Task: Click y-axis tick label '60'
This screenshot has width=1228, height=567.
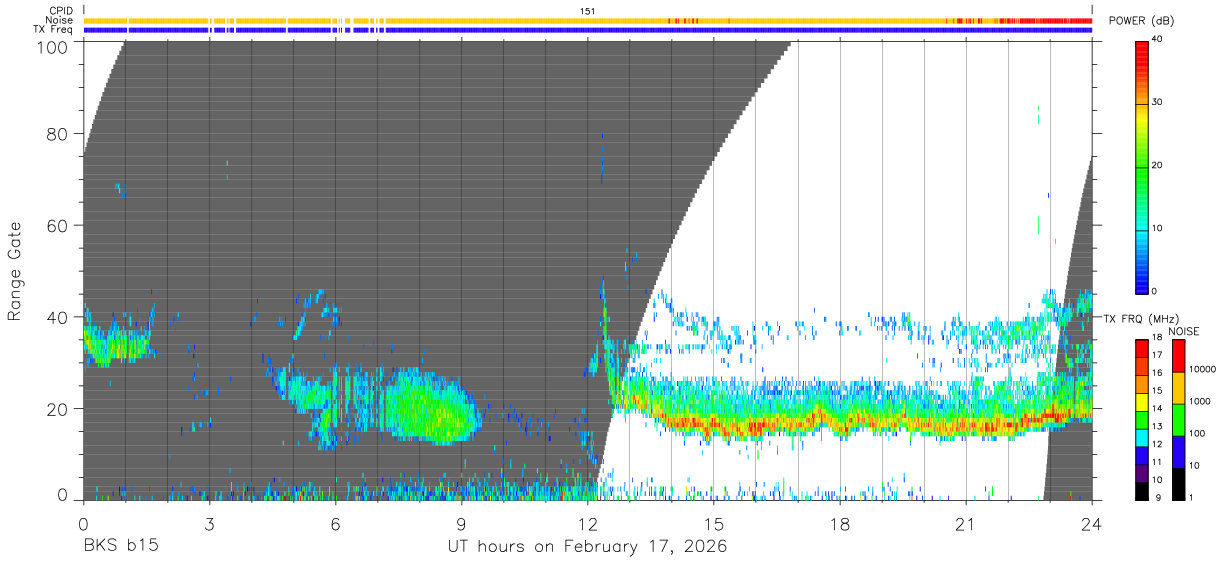Action: pos(58,225)
